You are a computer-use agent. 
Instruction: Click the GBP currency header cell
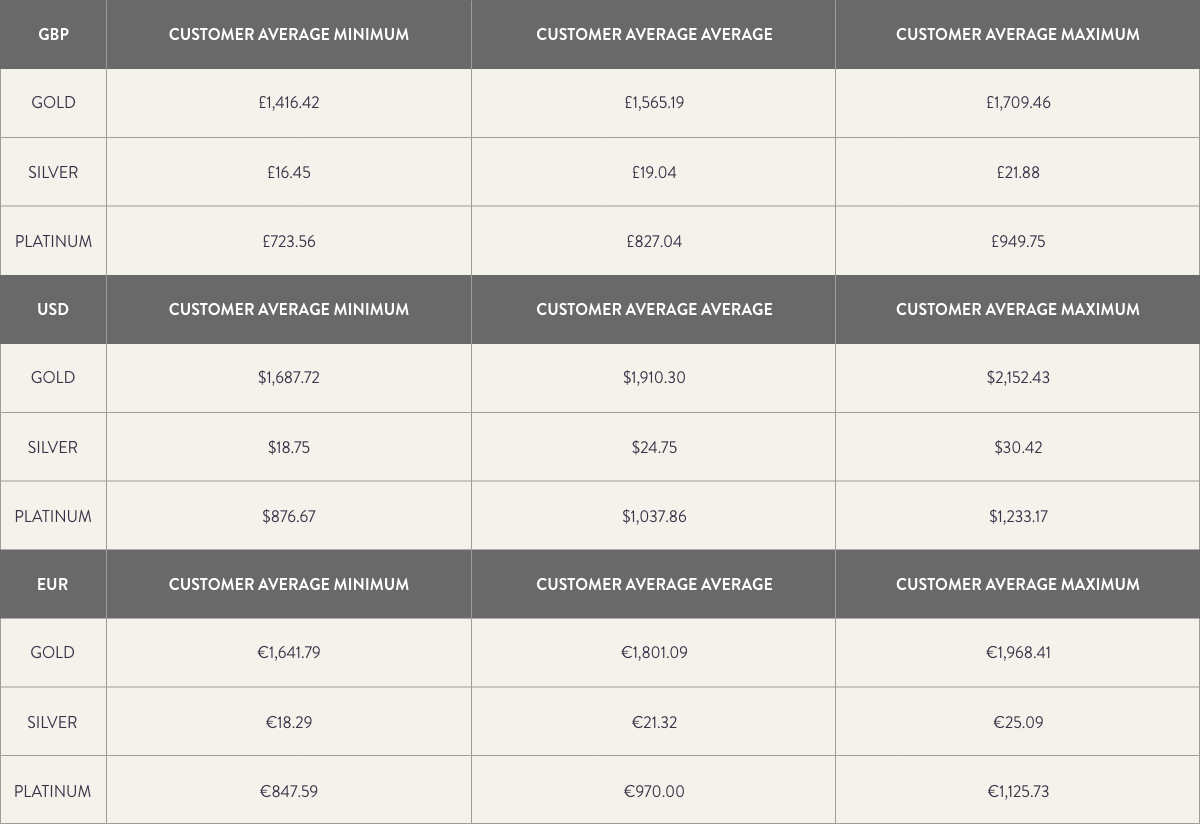[x=53, y=34]
